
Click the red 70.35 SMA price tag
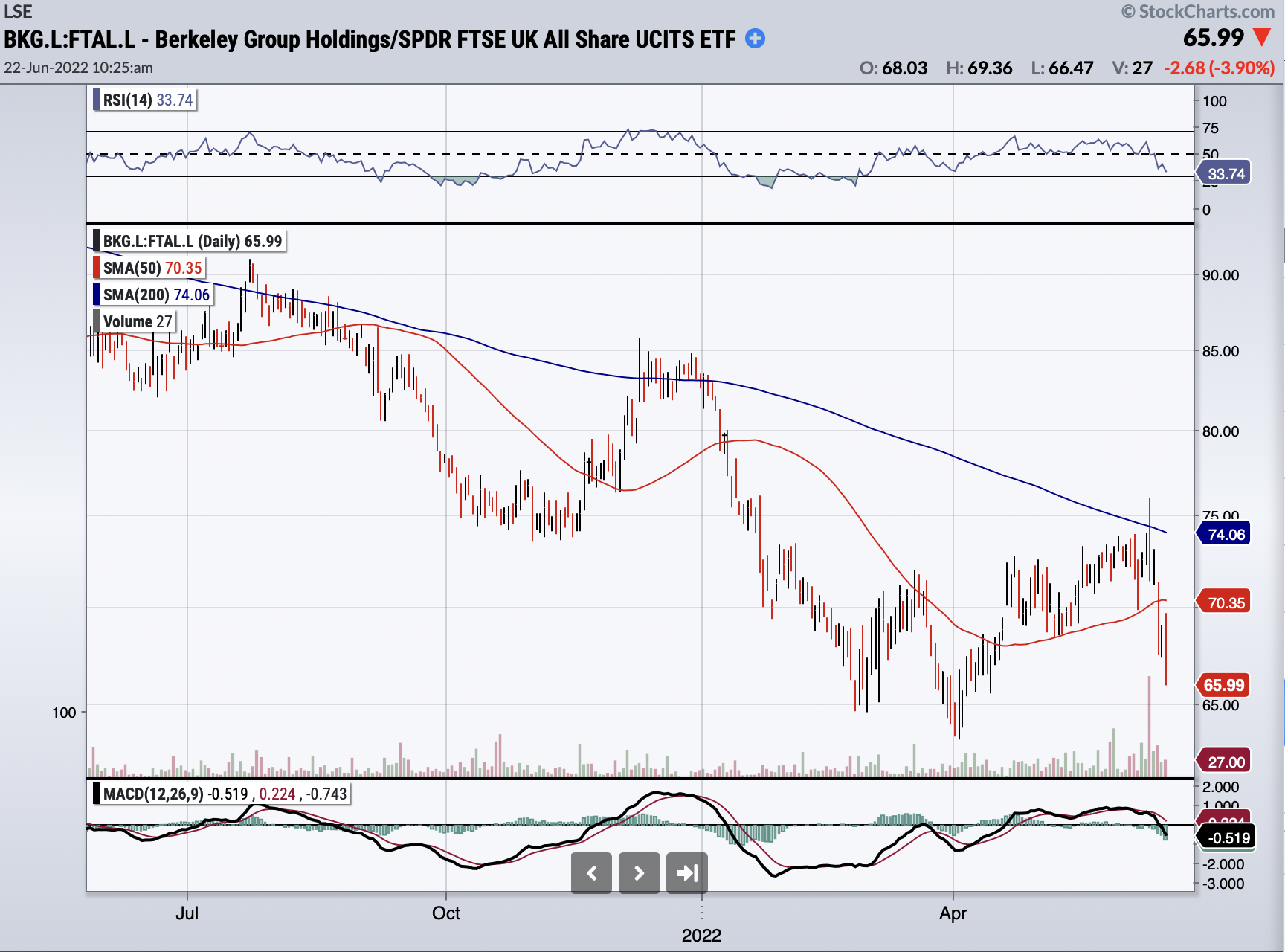(1224, 602)
